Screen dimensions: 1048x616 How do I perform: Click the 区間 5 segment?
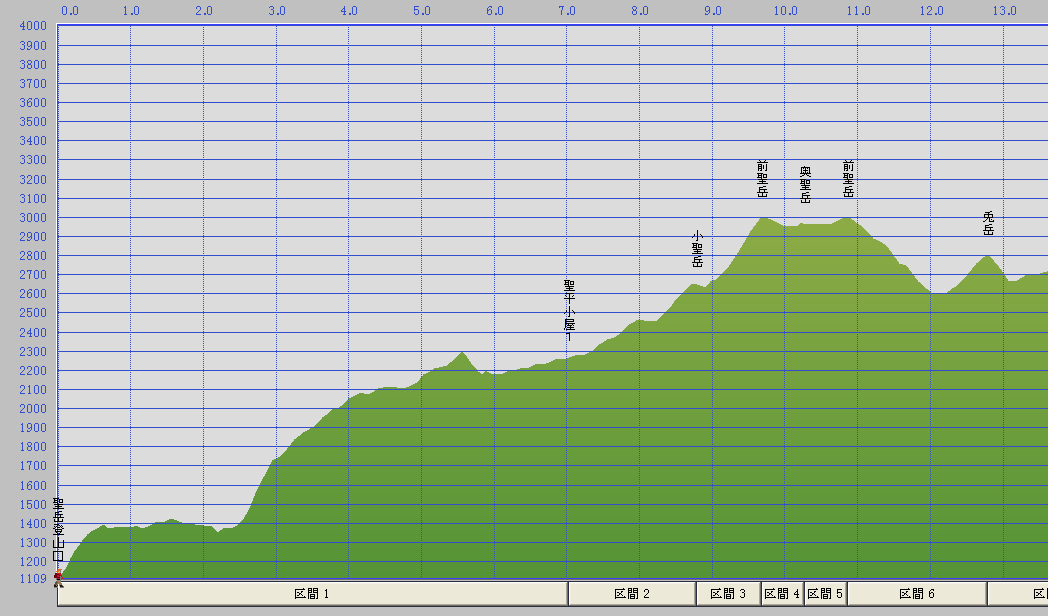pyautogui.click(x=825, y=594)
